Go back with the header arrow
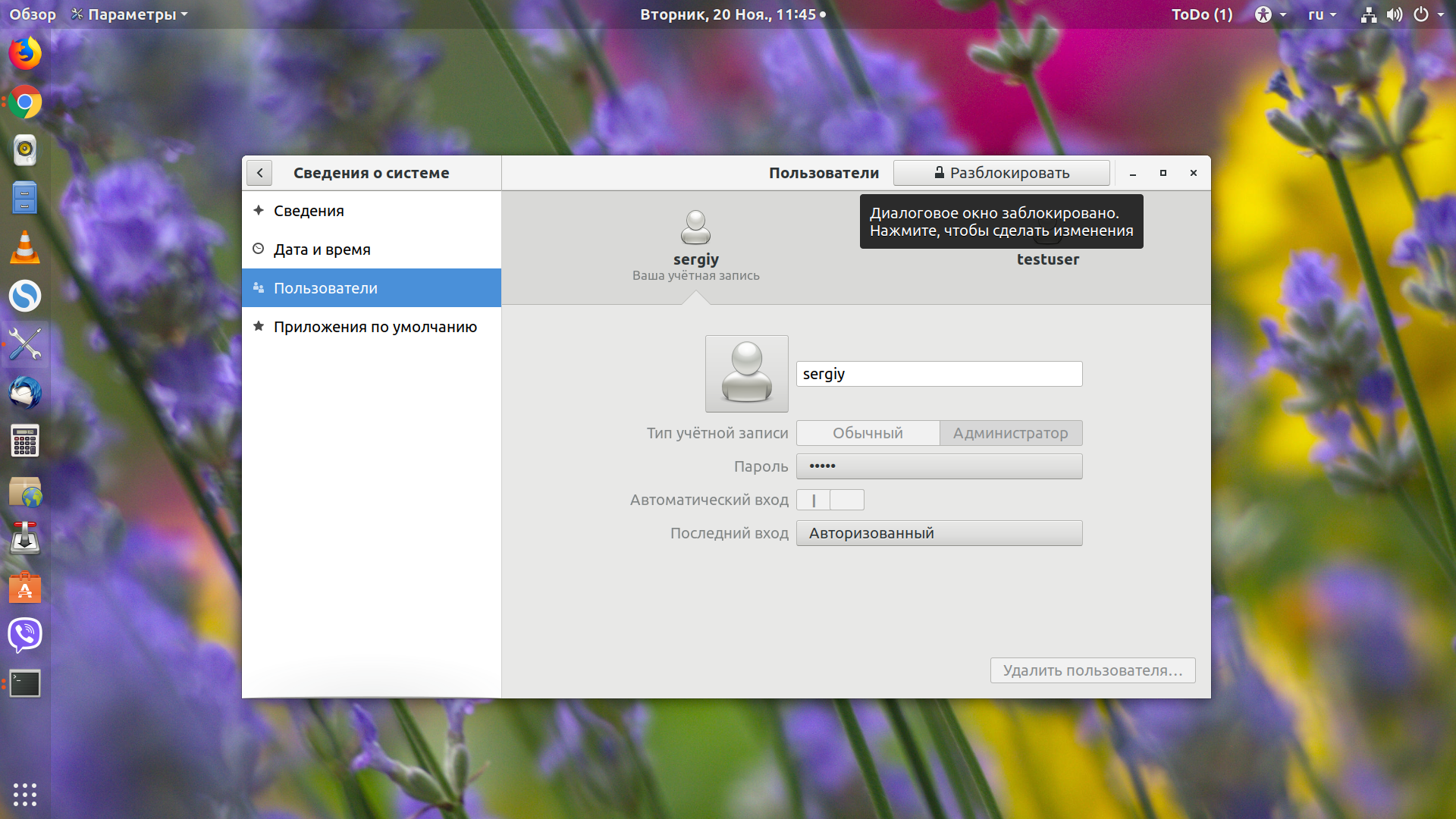1456x819 pixels. point(259,173)
